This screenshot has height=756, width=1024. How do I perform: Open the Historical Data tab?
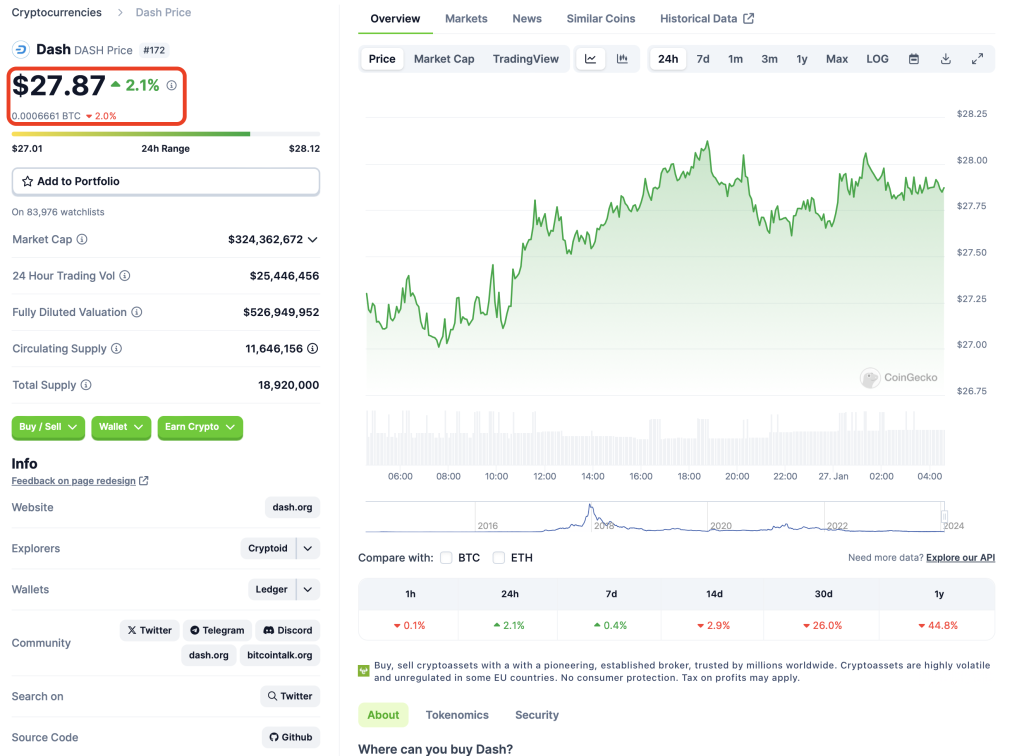(707, 19)
